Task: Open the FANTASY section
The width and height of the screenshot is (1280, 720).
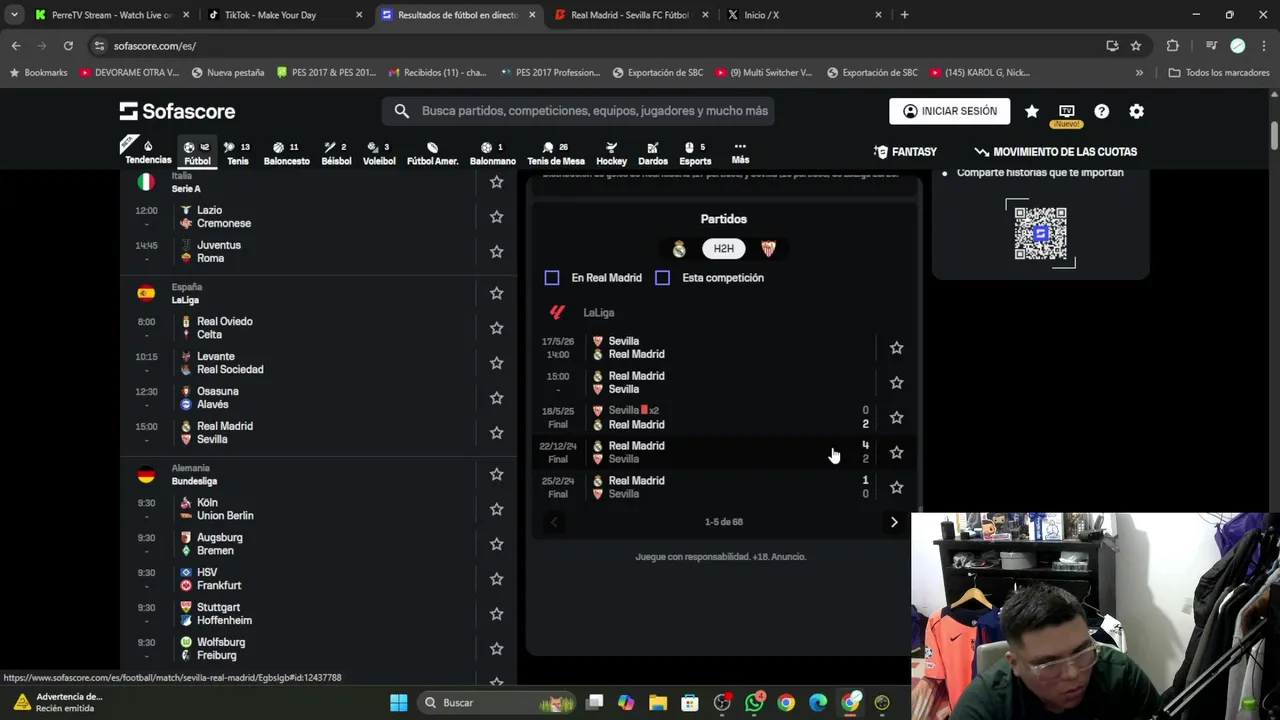Action: 905,152
